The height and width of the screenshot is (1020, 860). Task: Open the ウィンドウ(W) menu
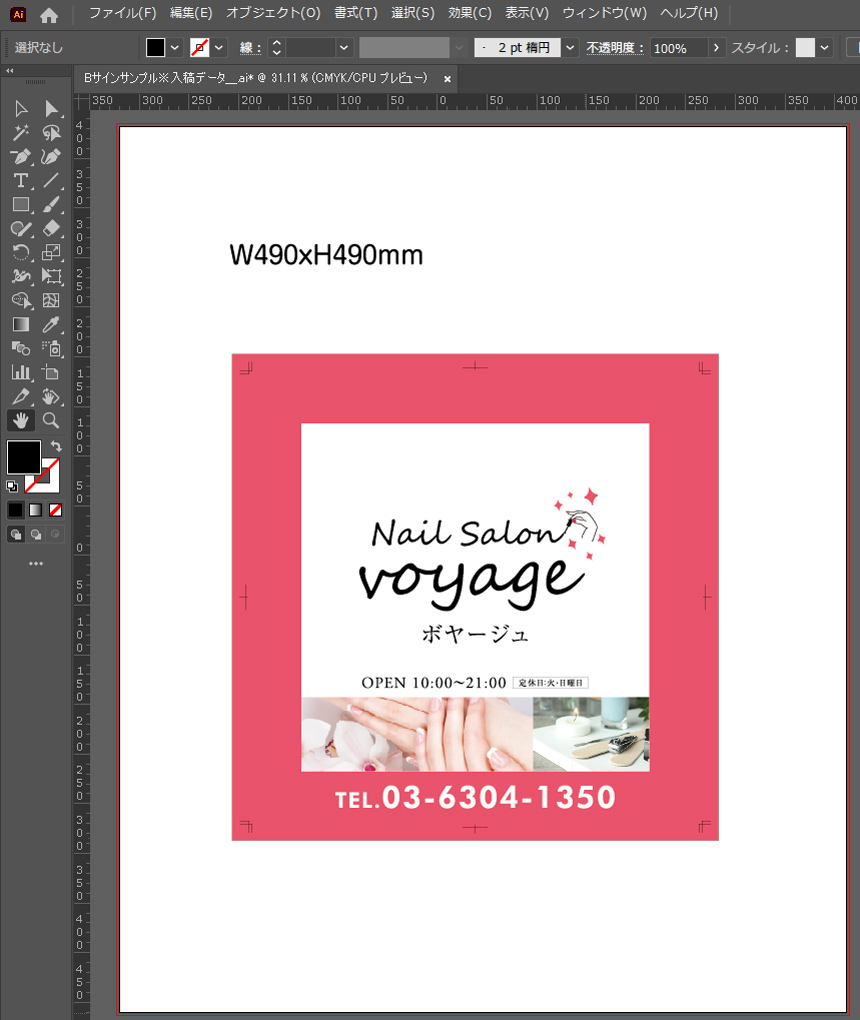(x=604, y=13)
